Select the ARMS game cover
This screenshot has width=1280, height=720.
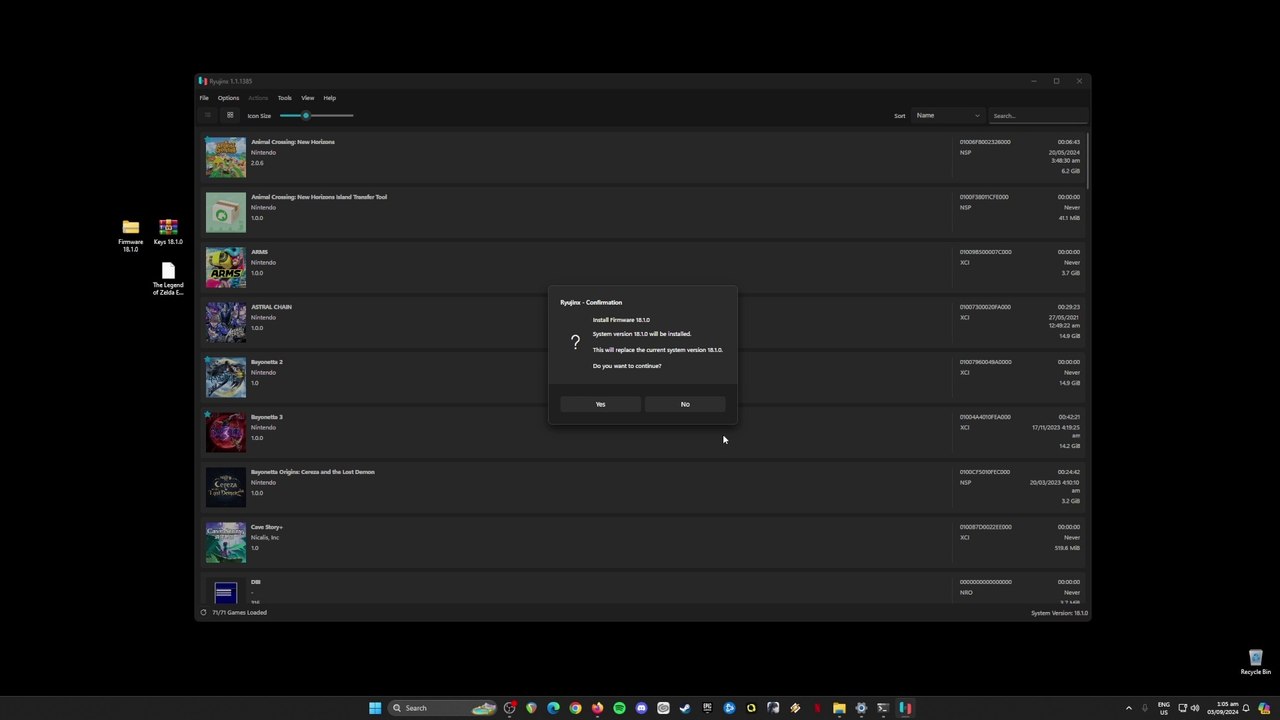226,268
